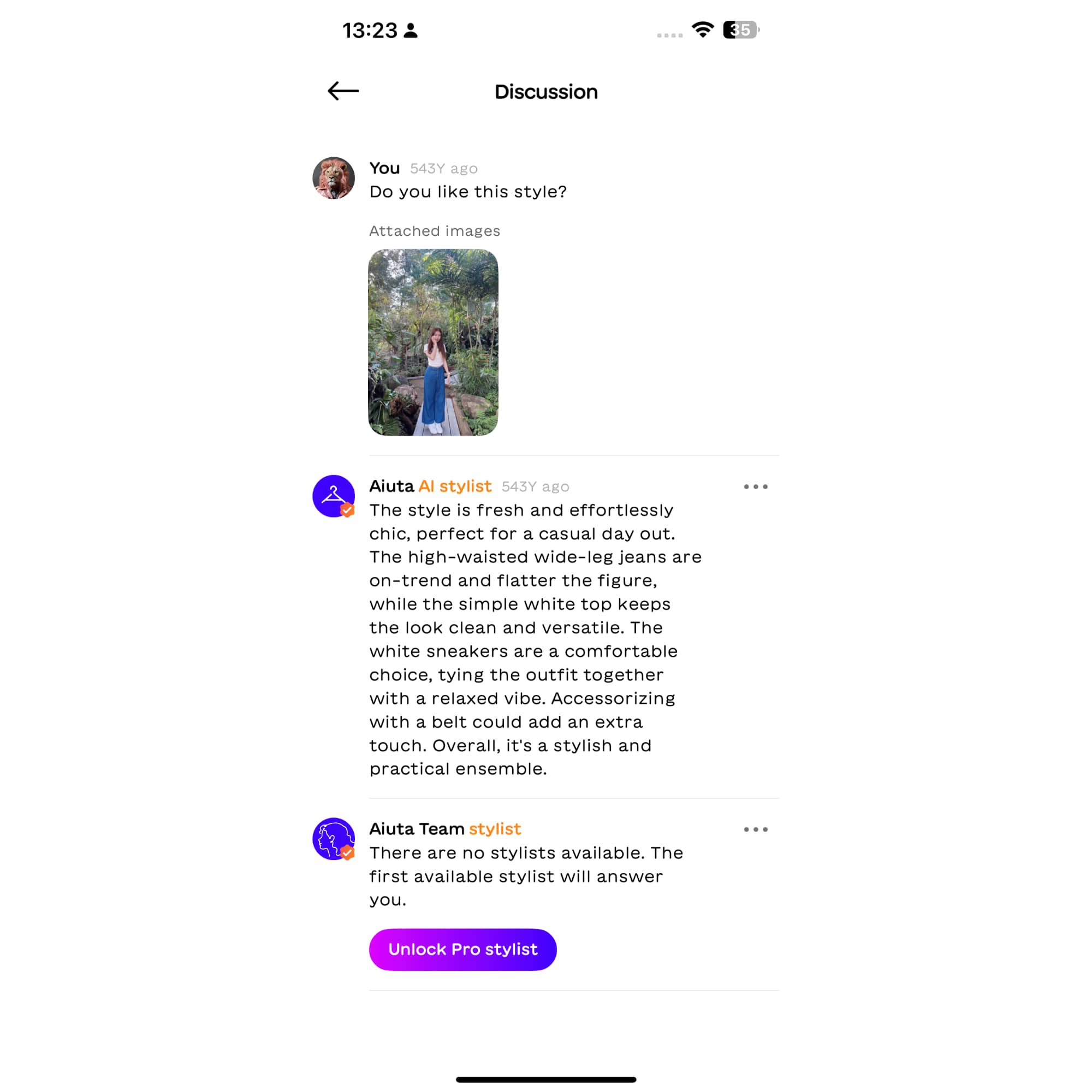Open more options for AI stylist reply

pos(756,486)
